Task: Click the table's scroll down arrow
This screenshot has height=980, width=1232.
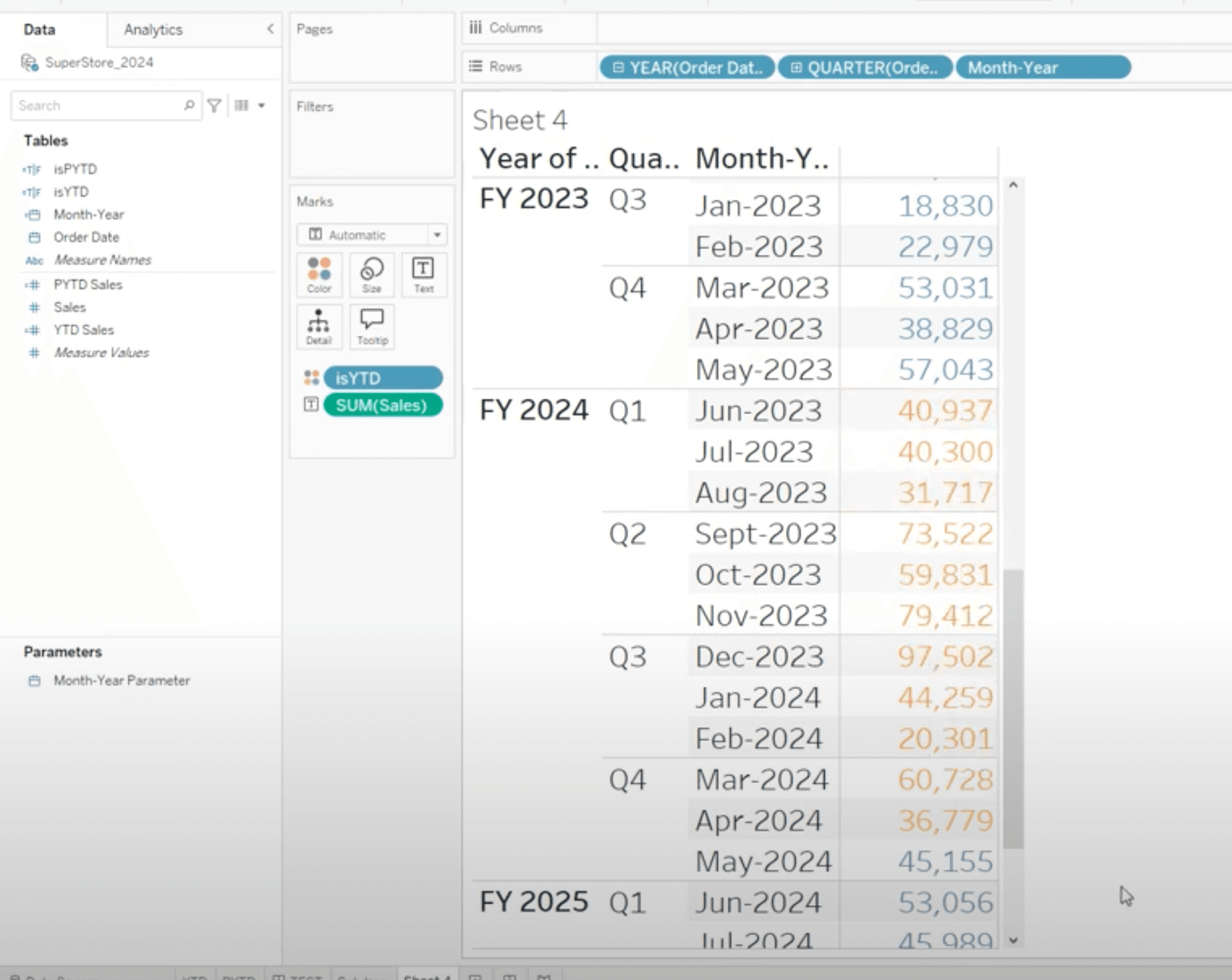Action: pyautogui.click(x=1013, y=940)
